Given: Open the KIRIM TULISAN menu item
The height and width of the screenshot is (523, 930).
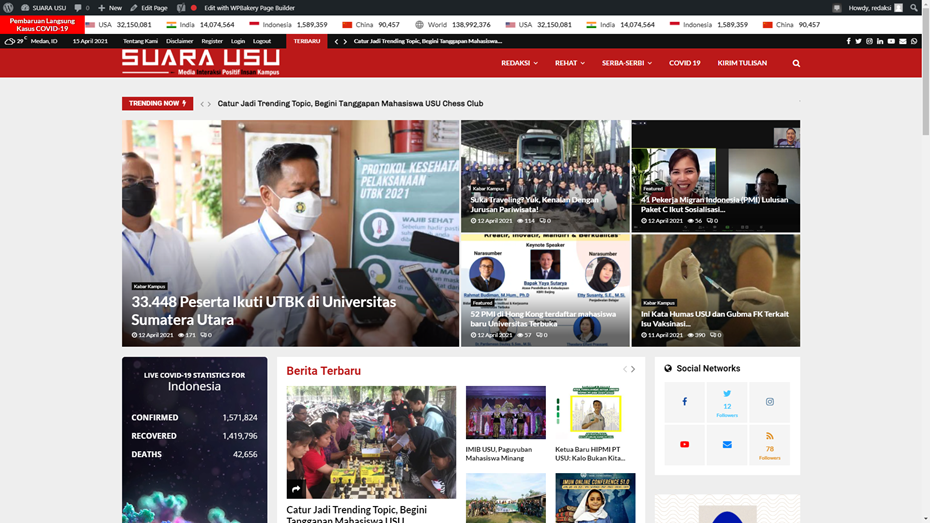Looking at the screenshot, I should click(x=742, y=63).
